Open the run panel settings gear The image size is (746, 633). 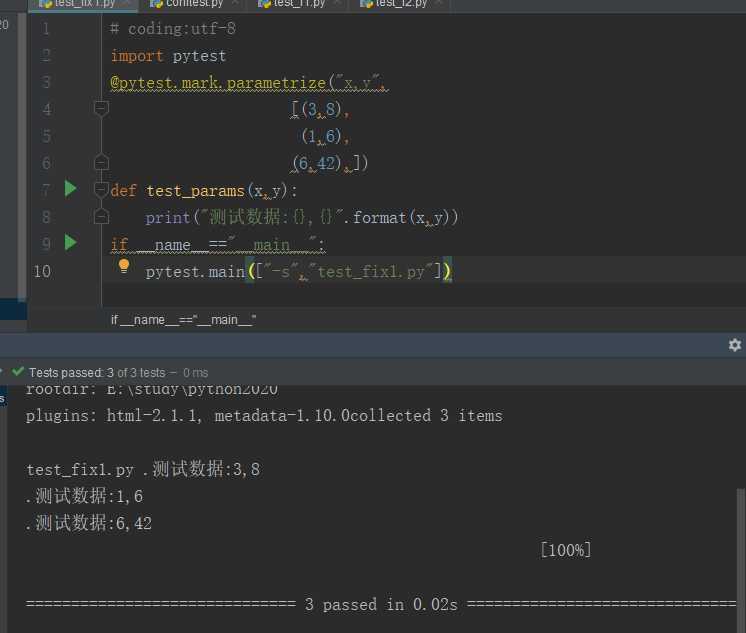735,345
